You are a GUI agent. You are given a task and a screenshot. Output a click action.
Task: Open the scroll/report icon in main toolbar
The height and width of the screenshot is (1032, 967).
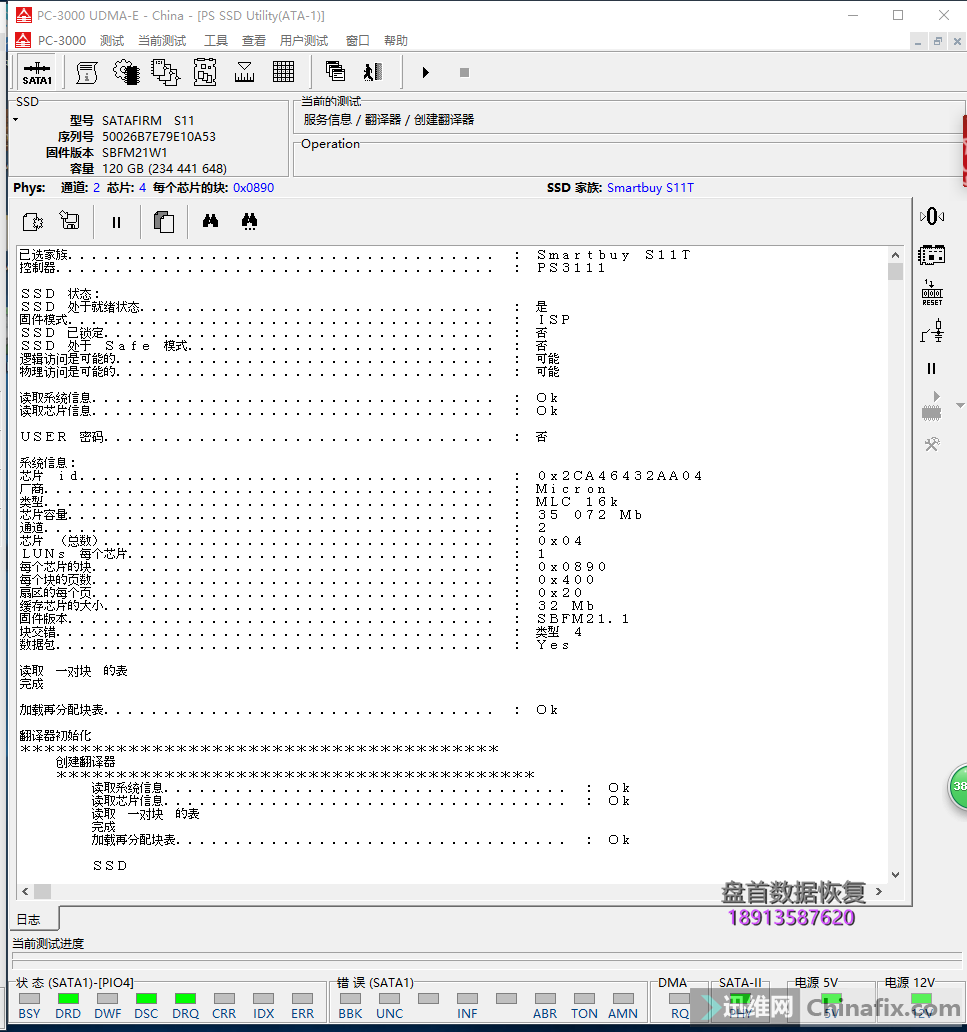click(86, 72)
